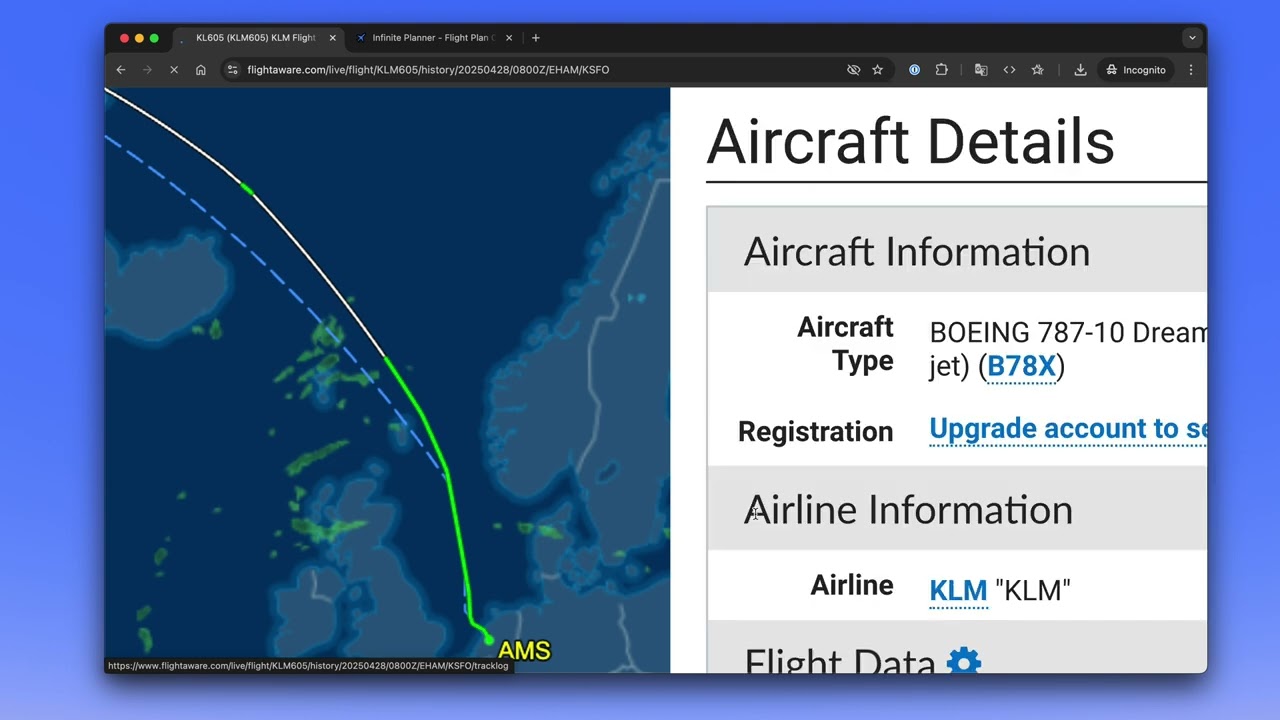Click the translate extension icon
The width and height of the screenshot is (1280, 720).
tap(981, 70)
